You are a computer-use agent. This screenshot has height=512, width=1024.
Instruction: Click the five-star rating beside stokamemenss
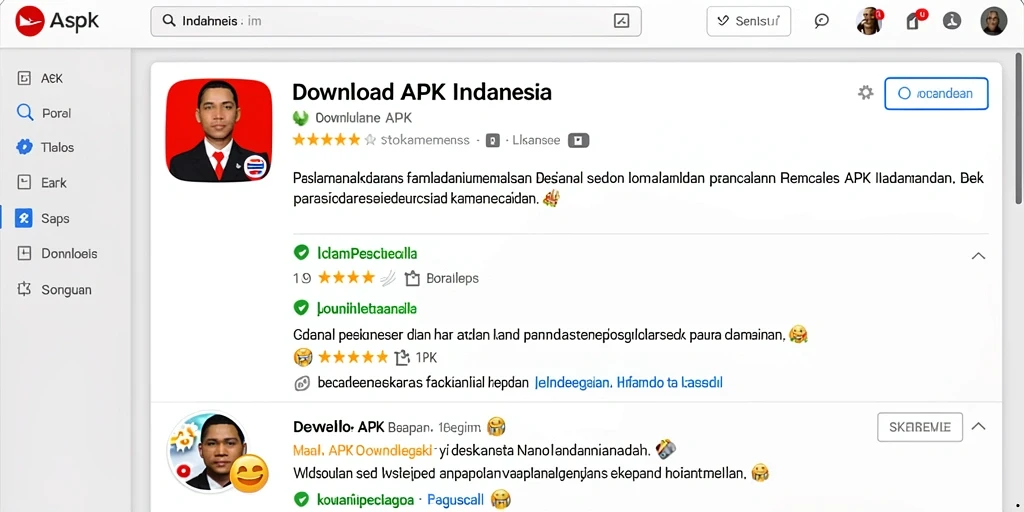[334, 139]
